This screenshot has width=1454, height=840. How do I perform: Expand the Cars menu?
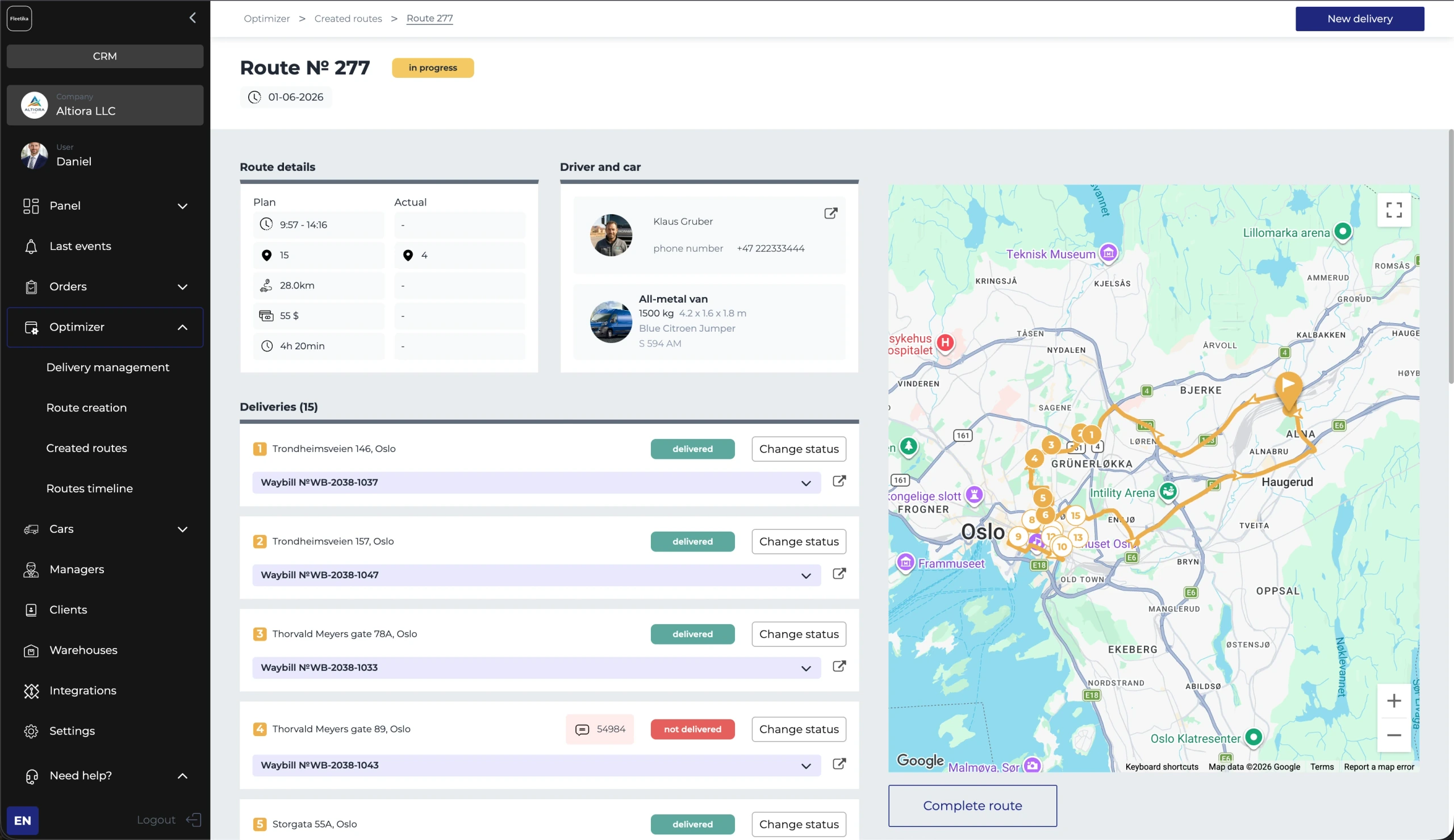point(182,529)
